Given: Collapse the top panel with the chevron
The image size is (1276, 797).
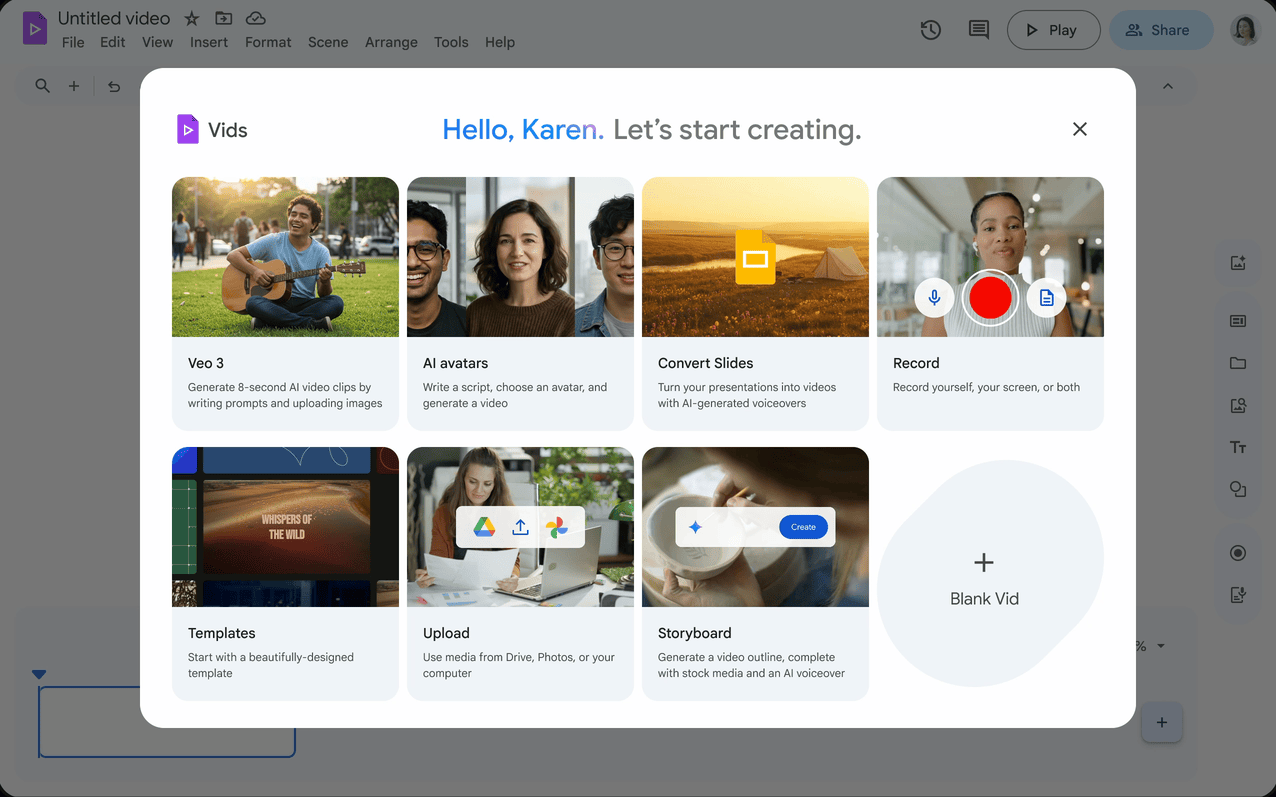Looking at the screenshot, I should pyautogui.click(x=1168, y=86).
